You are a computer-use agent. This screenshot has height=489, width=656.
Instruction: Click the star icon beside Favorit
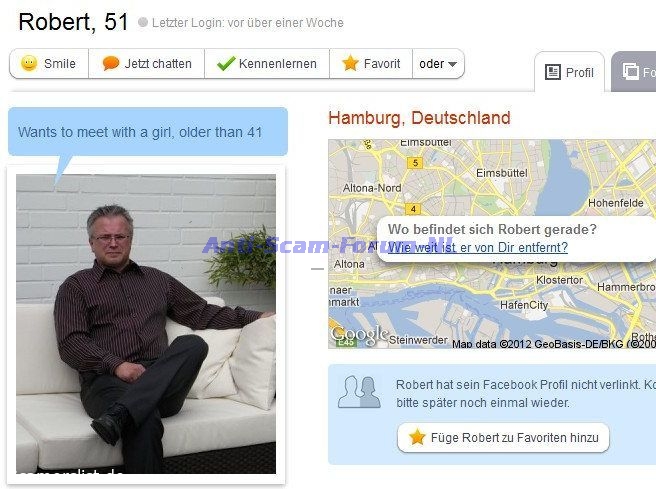350,63
